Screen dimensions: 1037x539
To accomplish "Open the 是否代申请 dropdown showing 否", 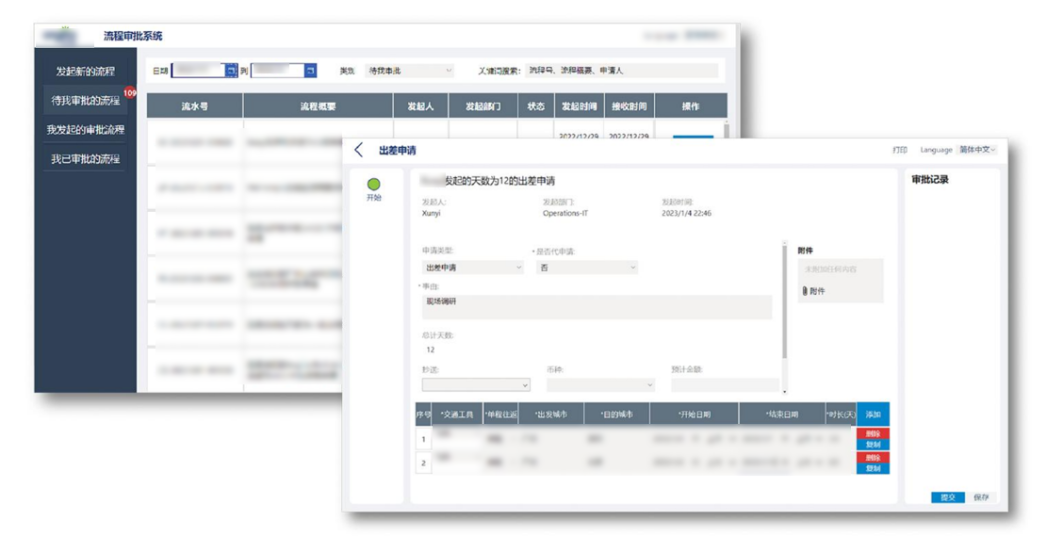I will [x=586, y=267].
